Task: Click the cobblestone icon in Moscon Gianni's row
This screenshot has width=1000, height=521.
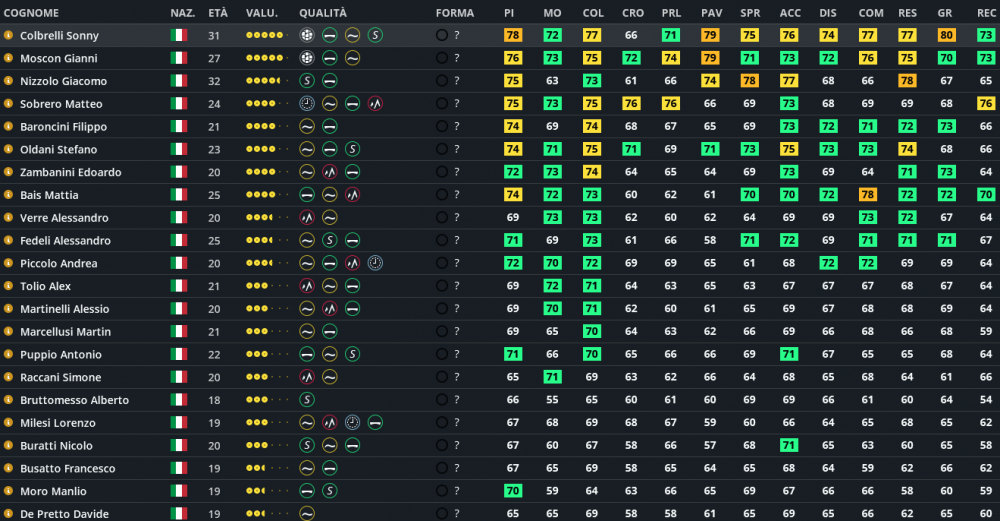Action: (307, 58)
